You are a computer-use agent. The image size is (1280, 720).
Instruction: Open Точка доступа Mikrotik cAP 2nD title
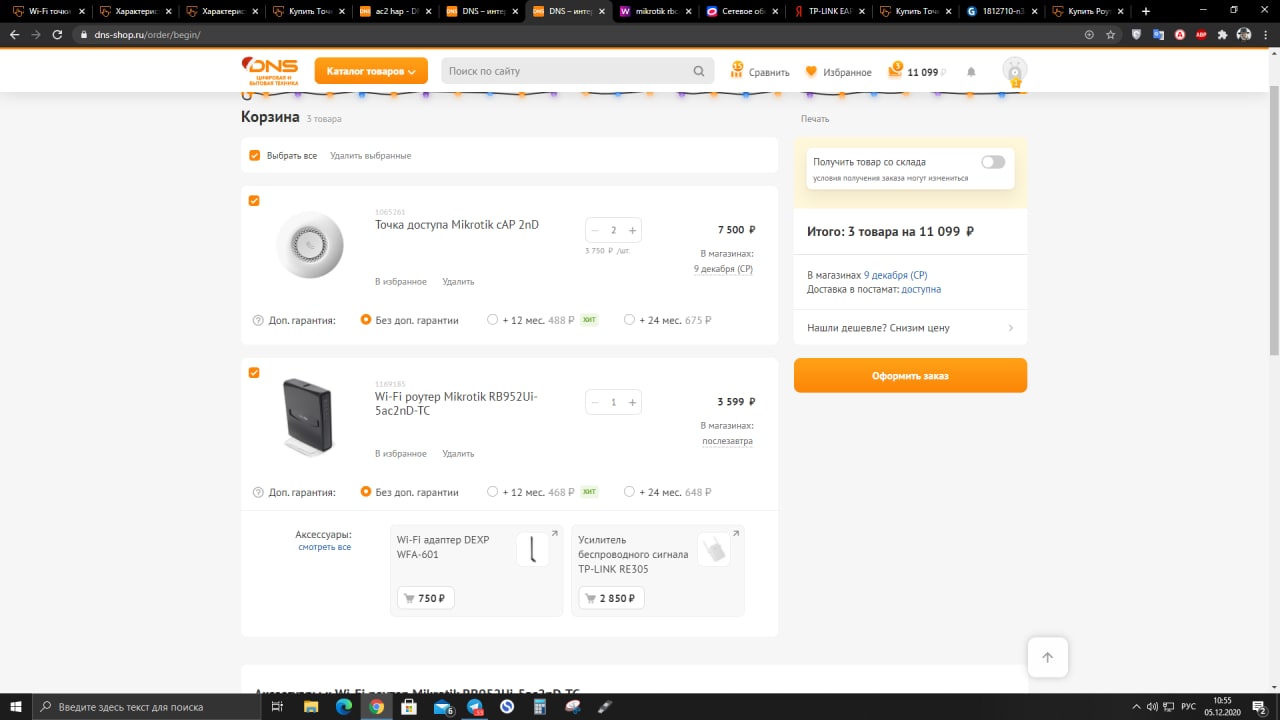pos(457,225)
